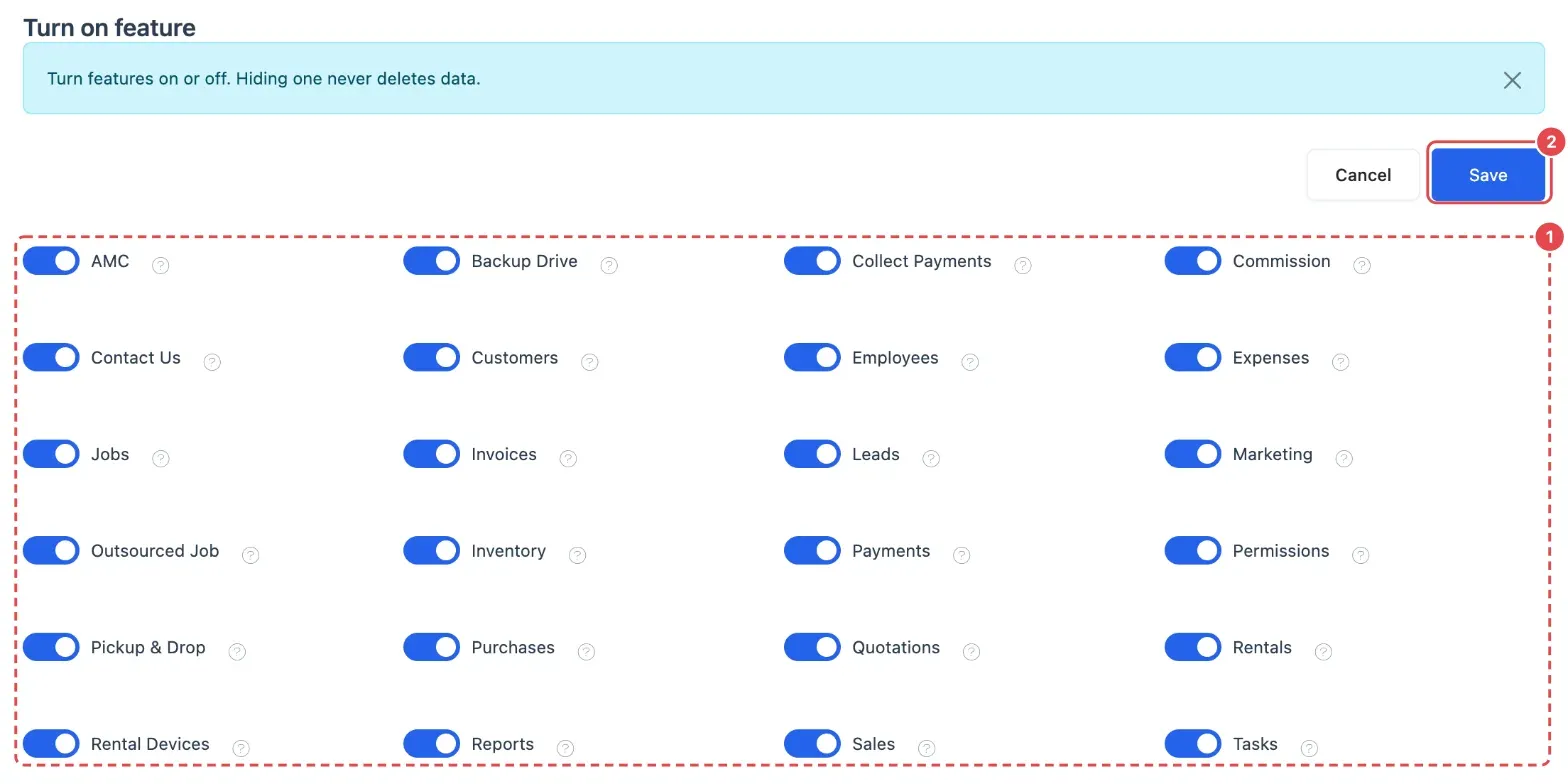Screen dimensions: 1568x784
Task: Click the Cancel button
Action: [x=1363, y=175]
